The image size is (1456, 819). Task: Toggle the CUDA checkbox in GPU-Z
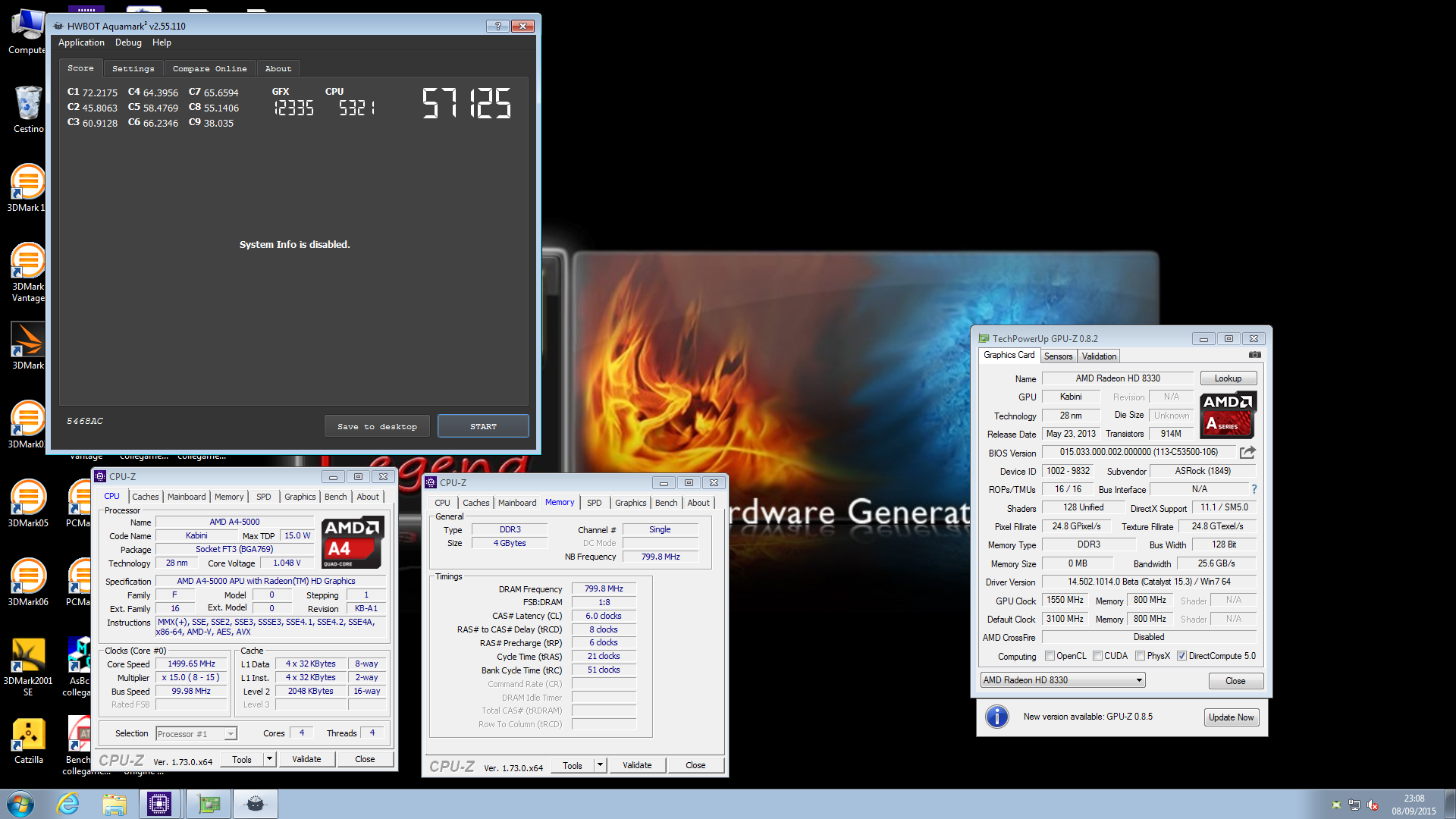[x=1097, y=656]
